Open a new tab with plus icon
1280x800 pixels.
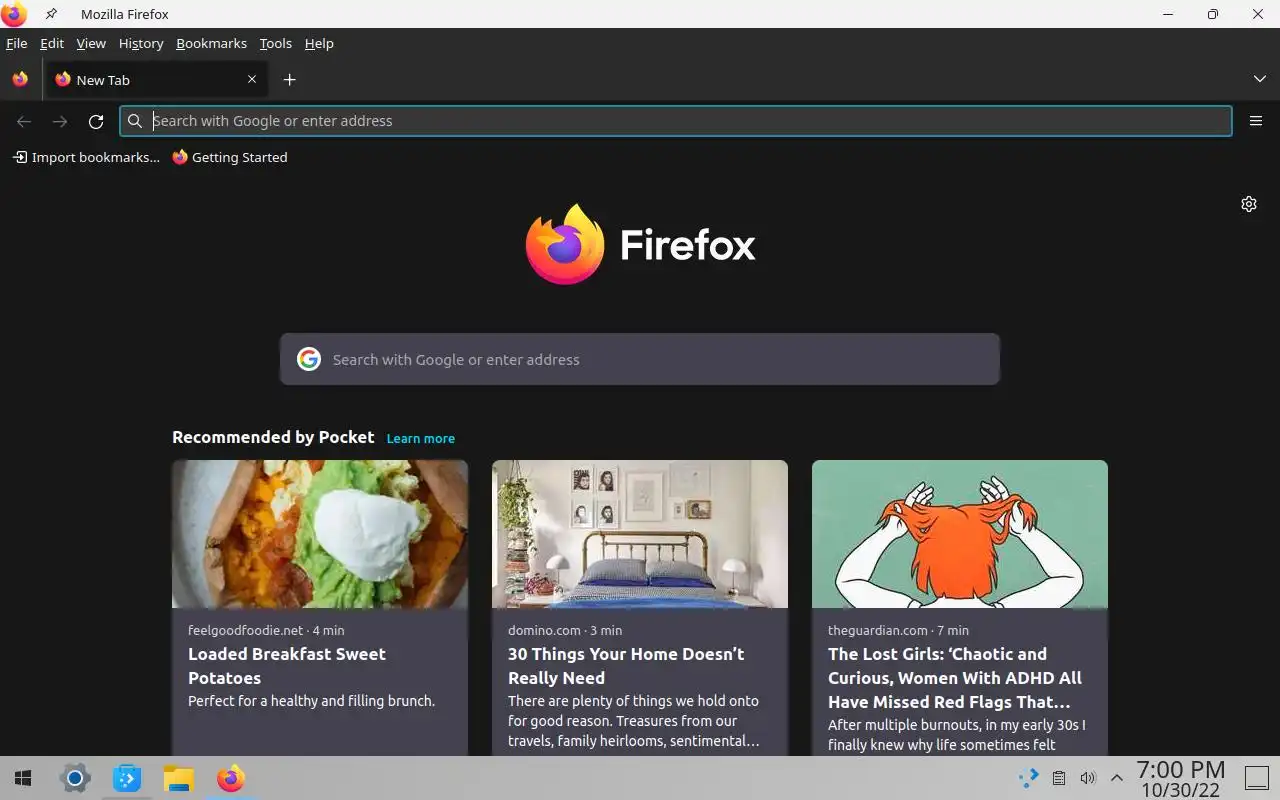point(289,80)
